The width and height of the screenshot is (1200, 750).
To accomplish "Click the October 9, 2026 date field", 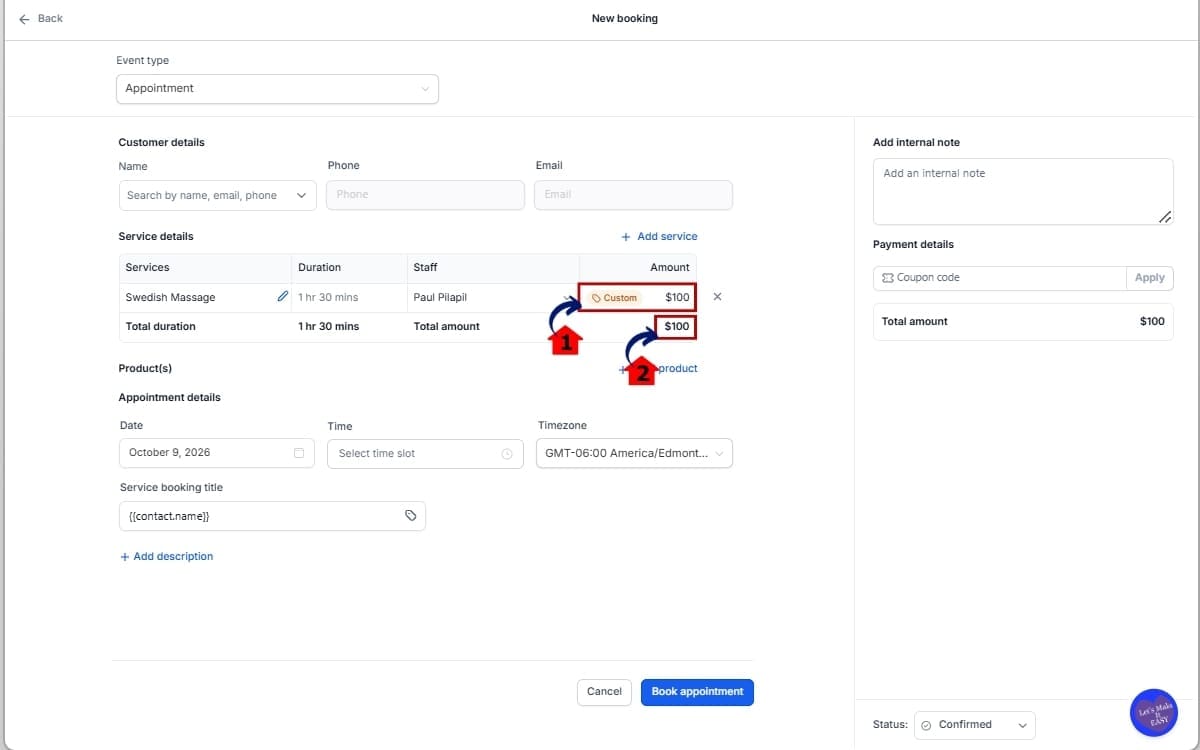I will click(217, 453).
